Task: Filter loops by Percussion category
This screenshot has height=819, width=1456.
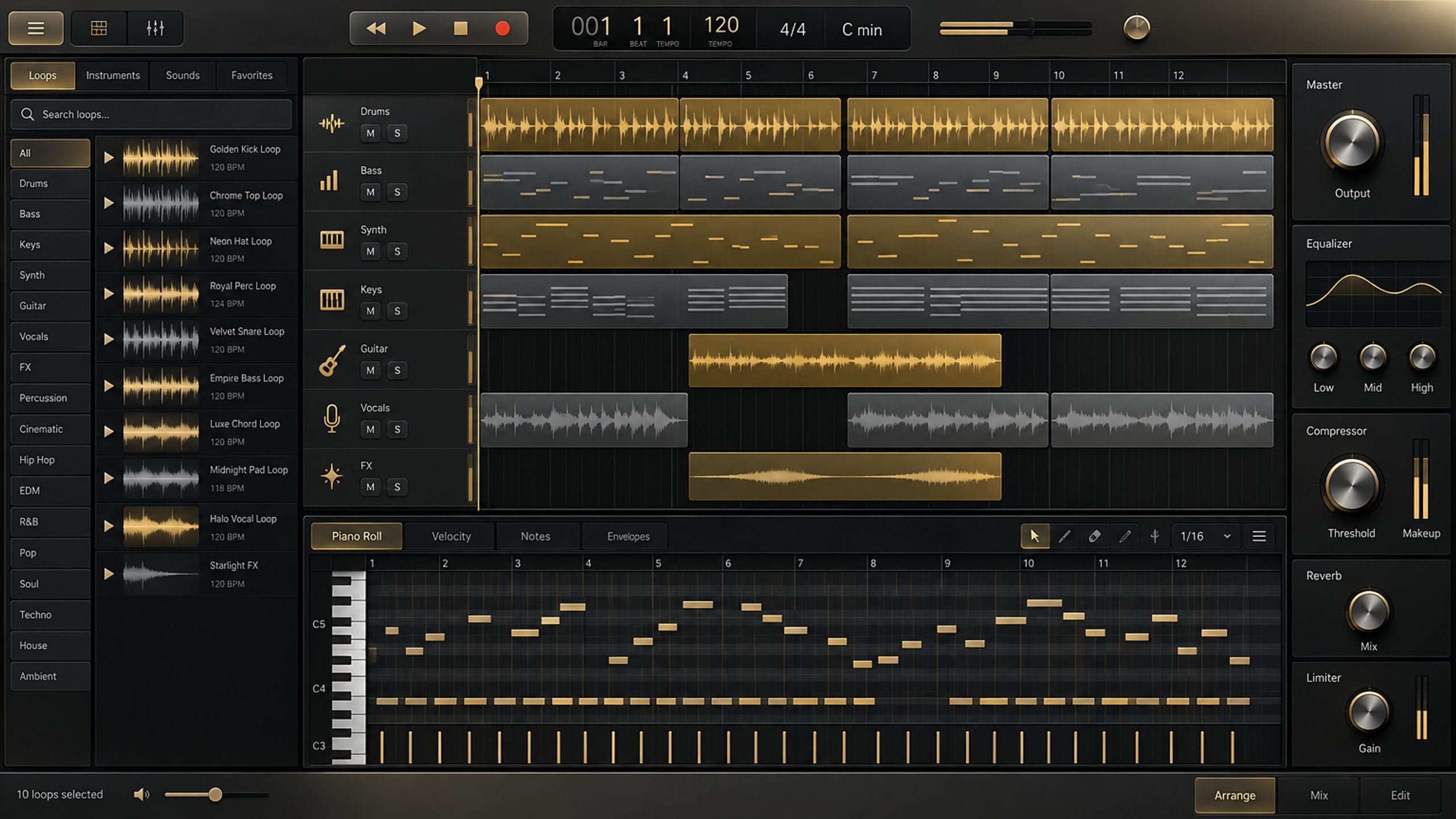Action: pos(50,398)
